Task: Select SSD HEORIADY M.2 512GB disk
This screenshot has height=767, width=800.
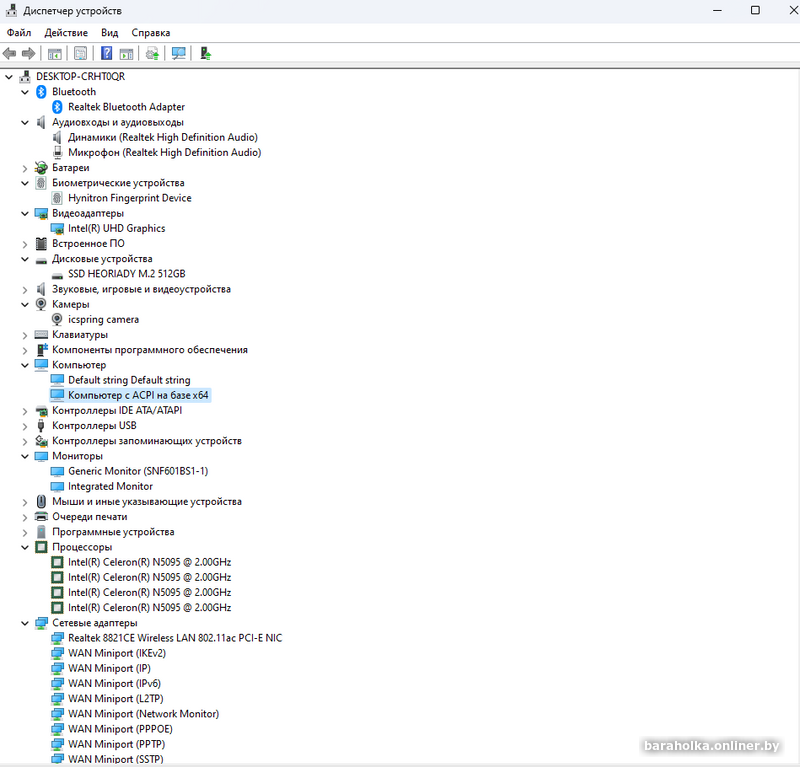Action: click(x=127, y=274)
